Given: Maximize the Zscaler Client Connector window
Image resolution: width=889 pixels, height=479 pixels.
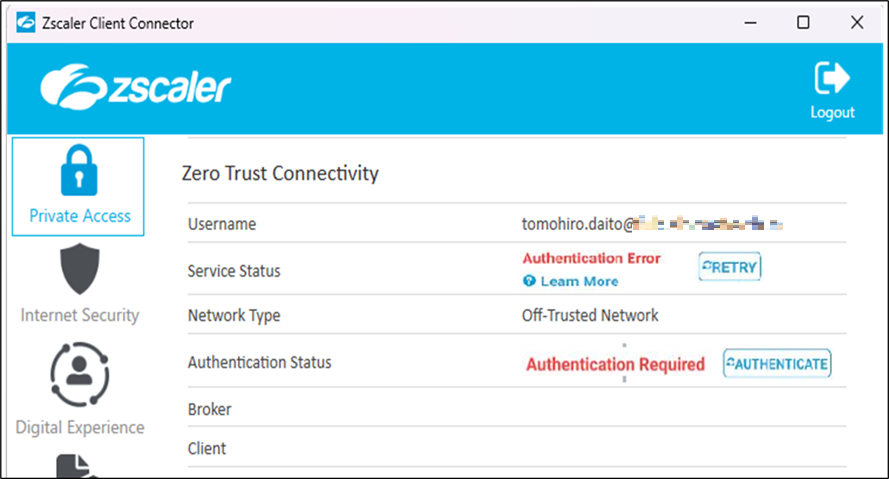Looking at the screenshot, I should click(803, 22).
